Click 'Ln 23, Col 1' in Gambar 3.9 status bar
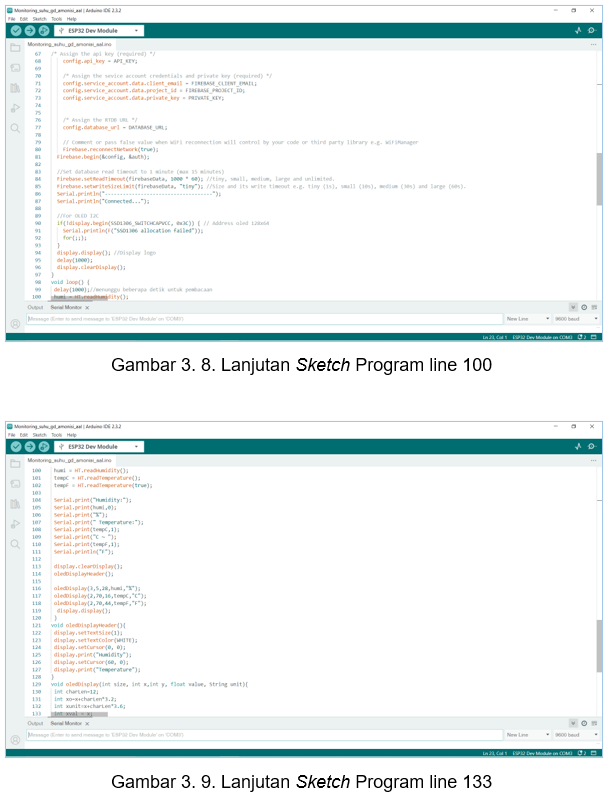The height and width of the screenshot is (797, 607). point(495,753)
